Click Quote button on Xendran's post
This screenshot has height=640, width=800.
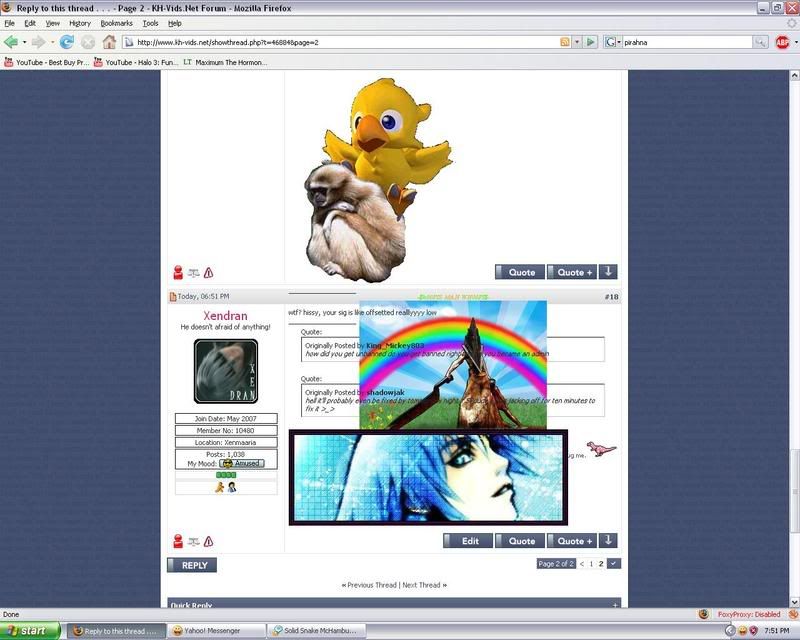(x=520, y=540)
